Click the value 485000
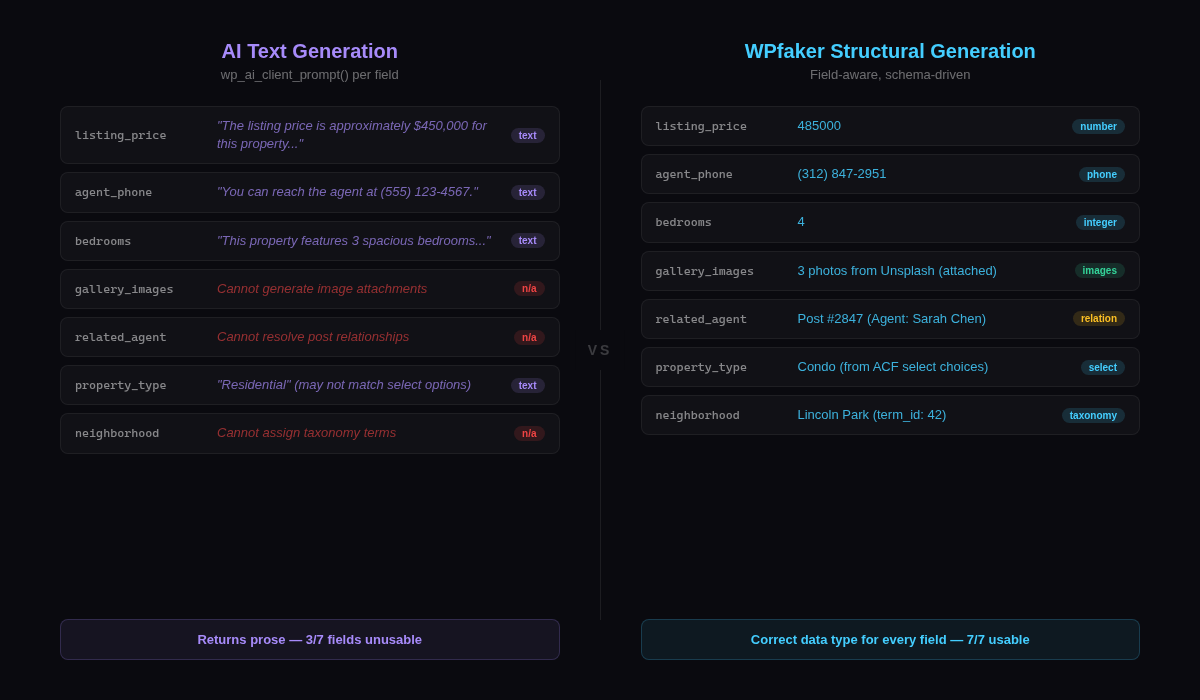This screenshot has width=1200, height=700. (819, 126)
